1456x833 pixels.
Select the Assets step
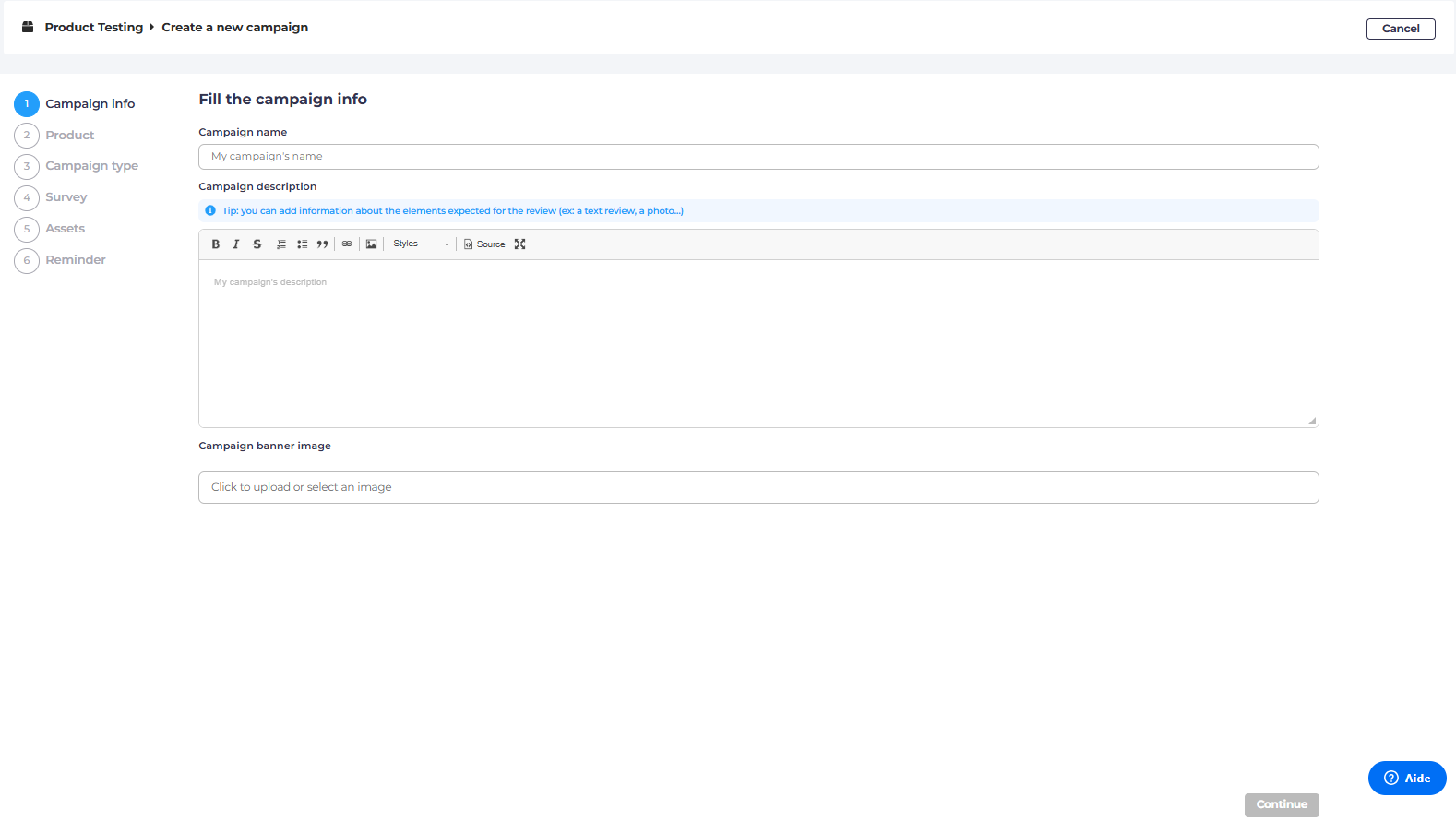tap(51, 229)
